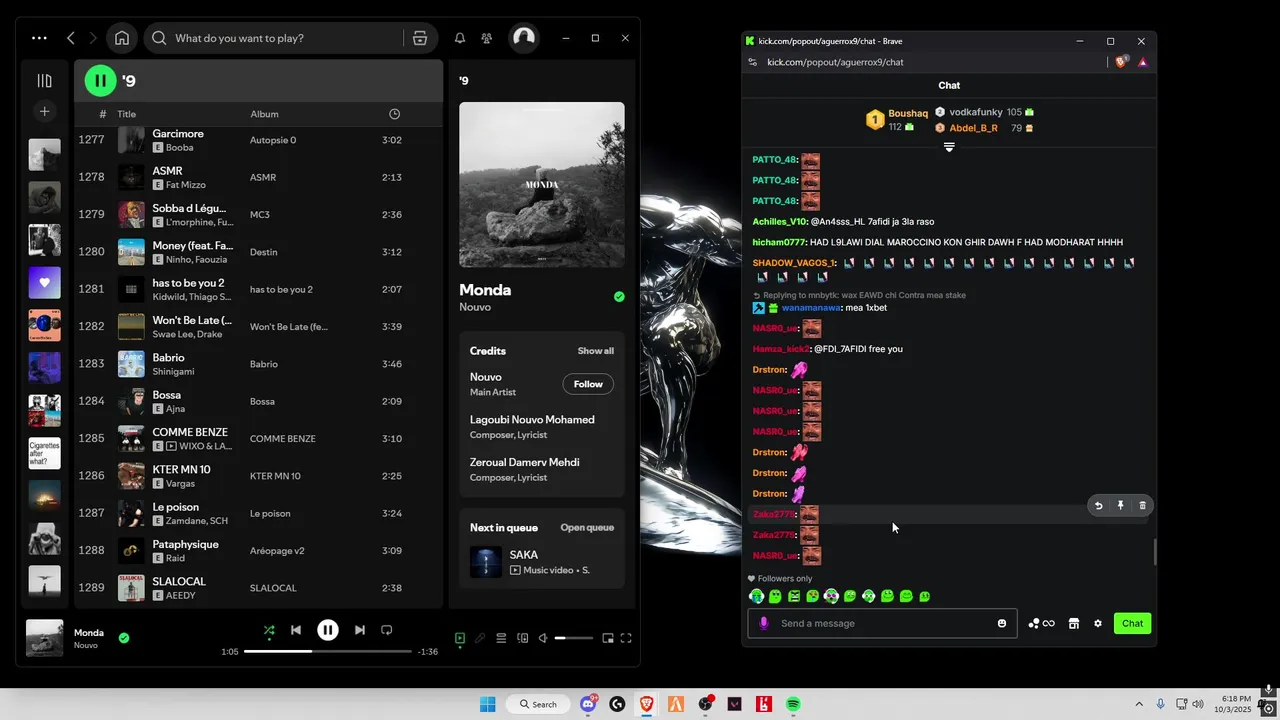Play queued track SAKA
The height and width of the screenshot is (720, 1280).
[541, 562]
